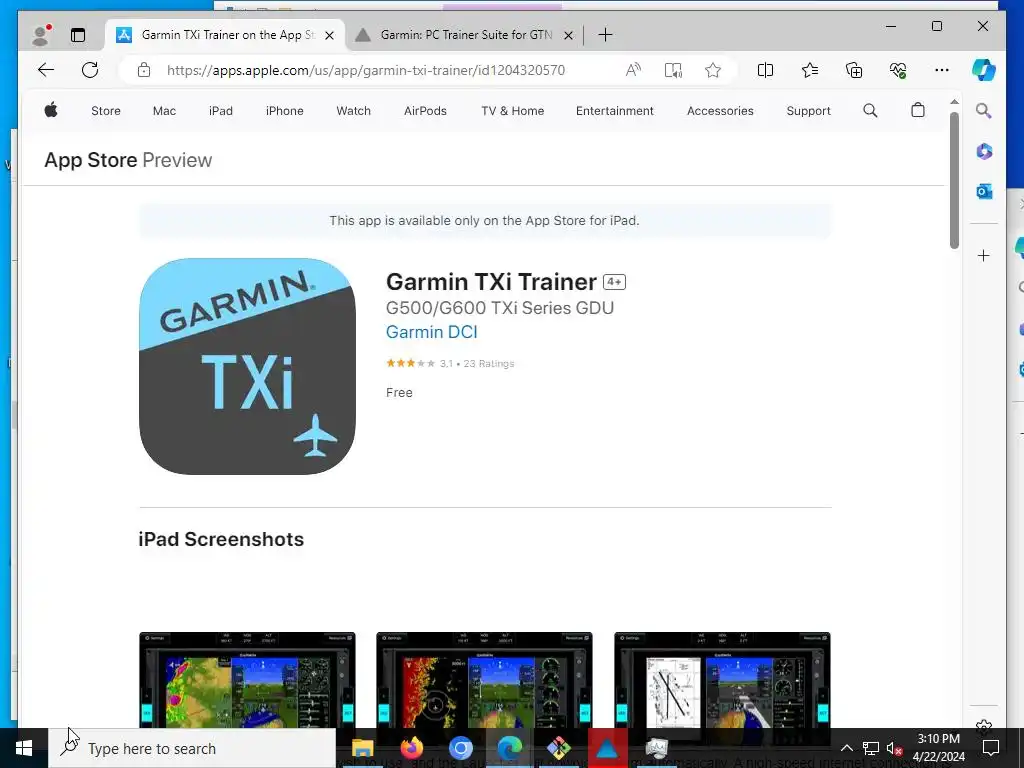Open the TV & Home menu item
Screen dimensions: 1024x768
[513, 111]
